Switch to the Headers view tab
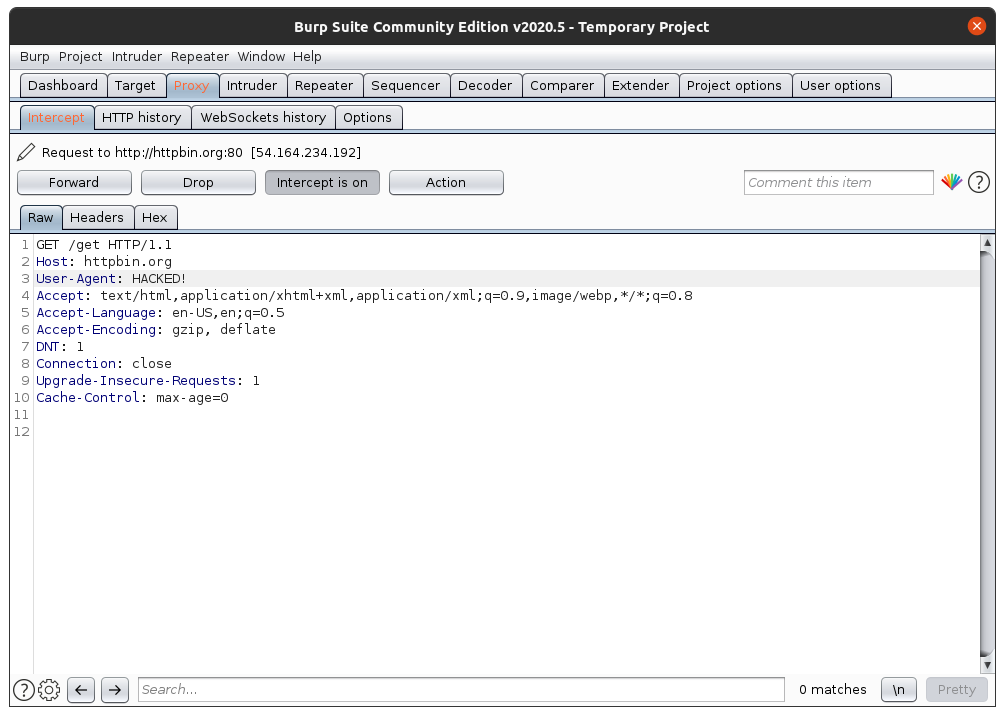 tap(97, 217)
